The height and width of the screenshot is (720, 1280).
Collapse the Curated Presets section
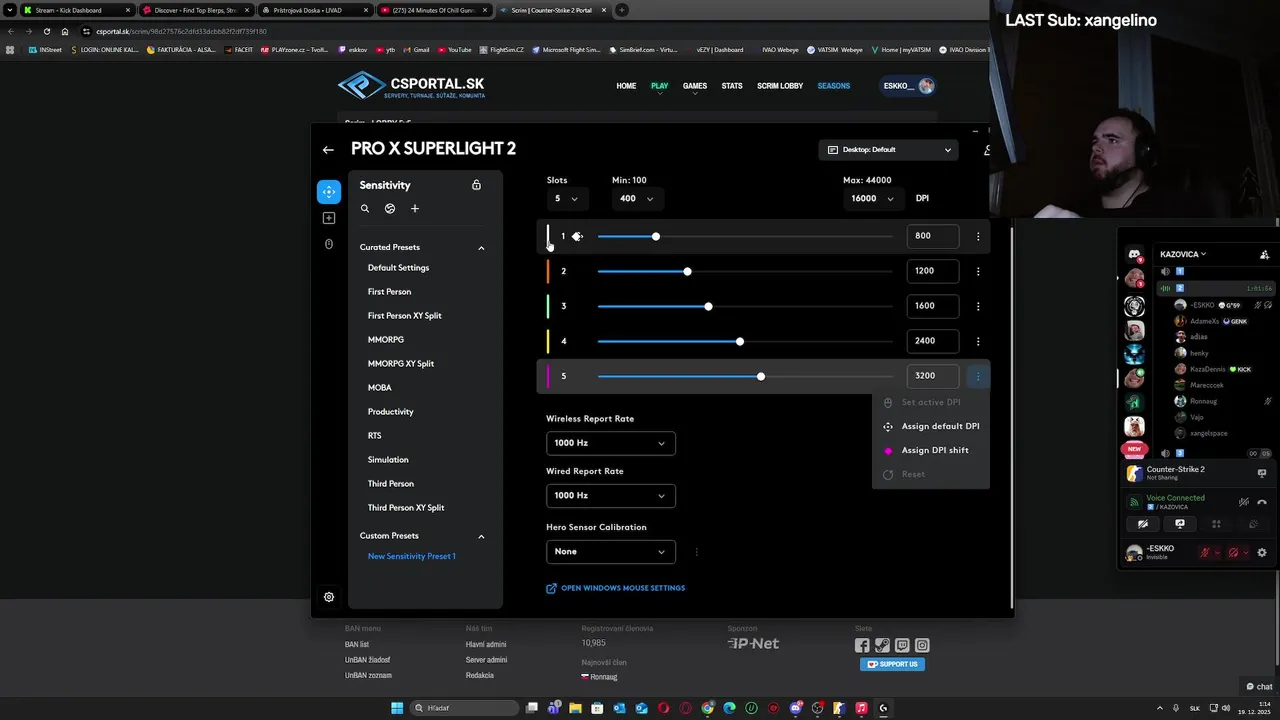[481, 248]
